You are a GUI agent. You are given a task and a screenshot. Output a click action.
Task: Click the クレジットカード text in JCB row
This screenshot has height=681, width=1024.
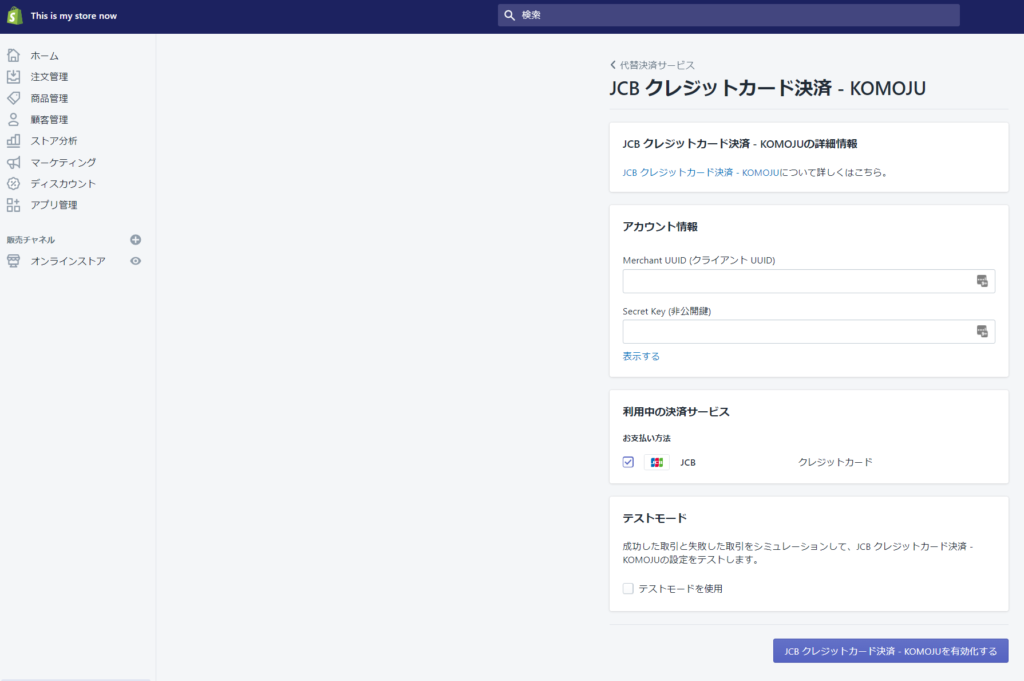835,462
